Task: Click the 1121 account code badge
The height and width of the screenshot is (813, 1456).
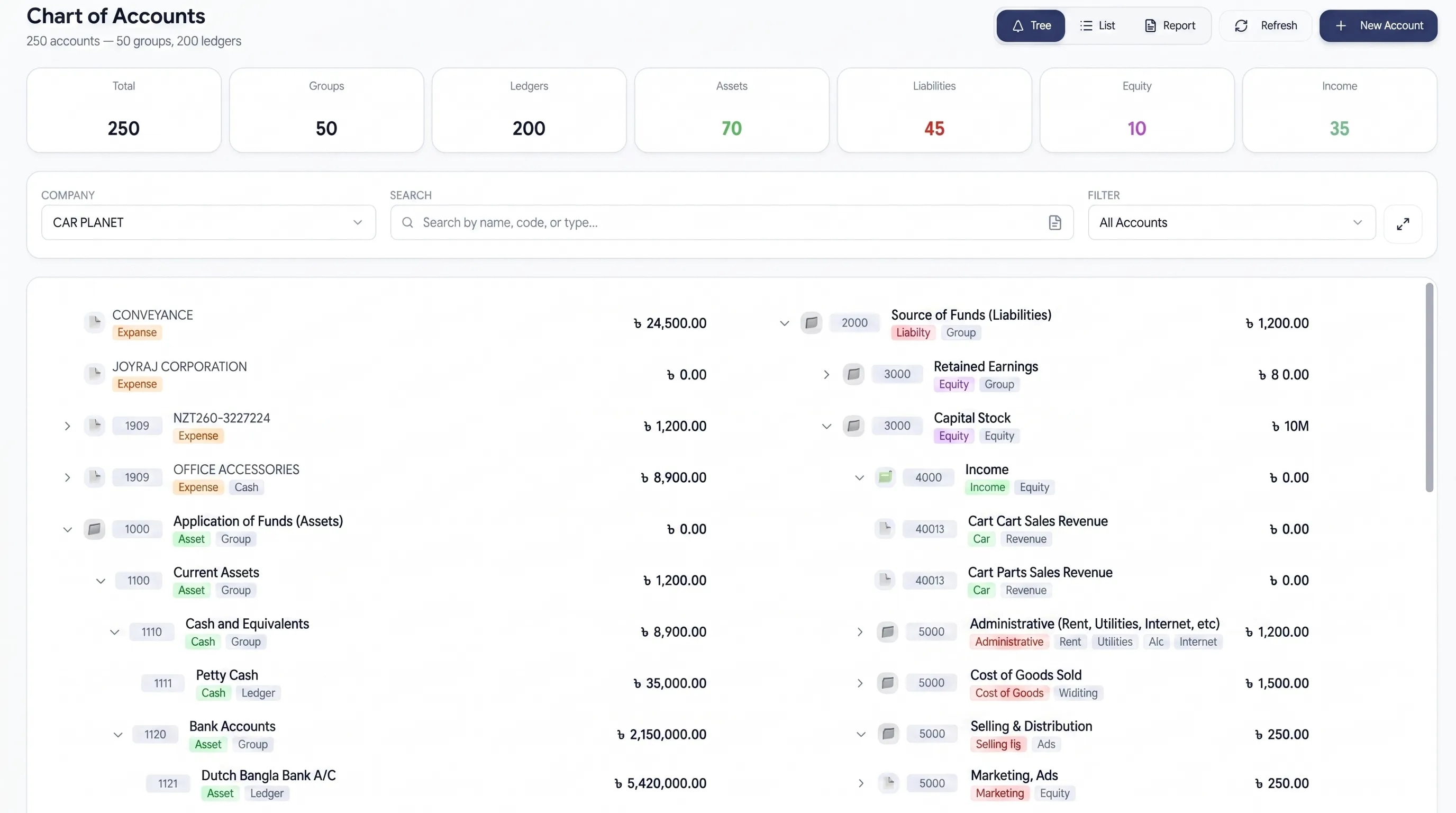Action: (x=168, y=783)
